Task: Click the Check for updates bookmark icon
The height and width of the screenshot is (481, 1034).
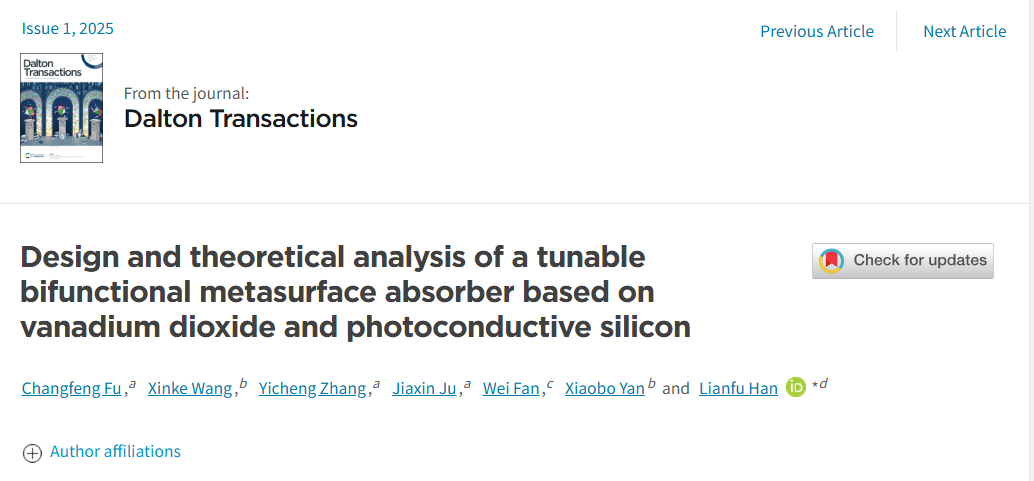Action: pos(831,261)
